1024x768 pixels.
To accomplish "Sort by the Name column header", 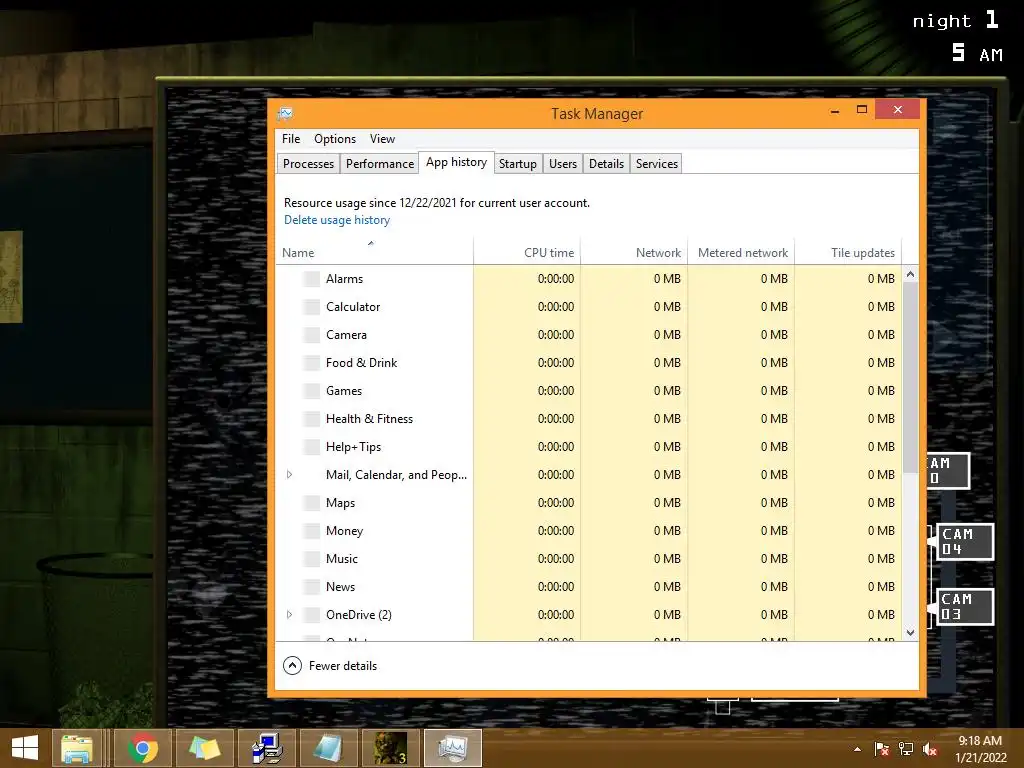I will click(x=374, y=252).
